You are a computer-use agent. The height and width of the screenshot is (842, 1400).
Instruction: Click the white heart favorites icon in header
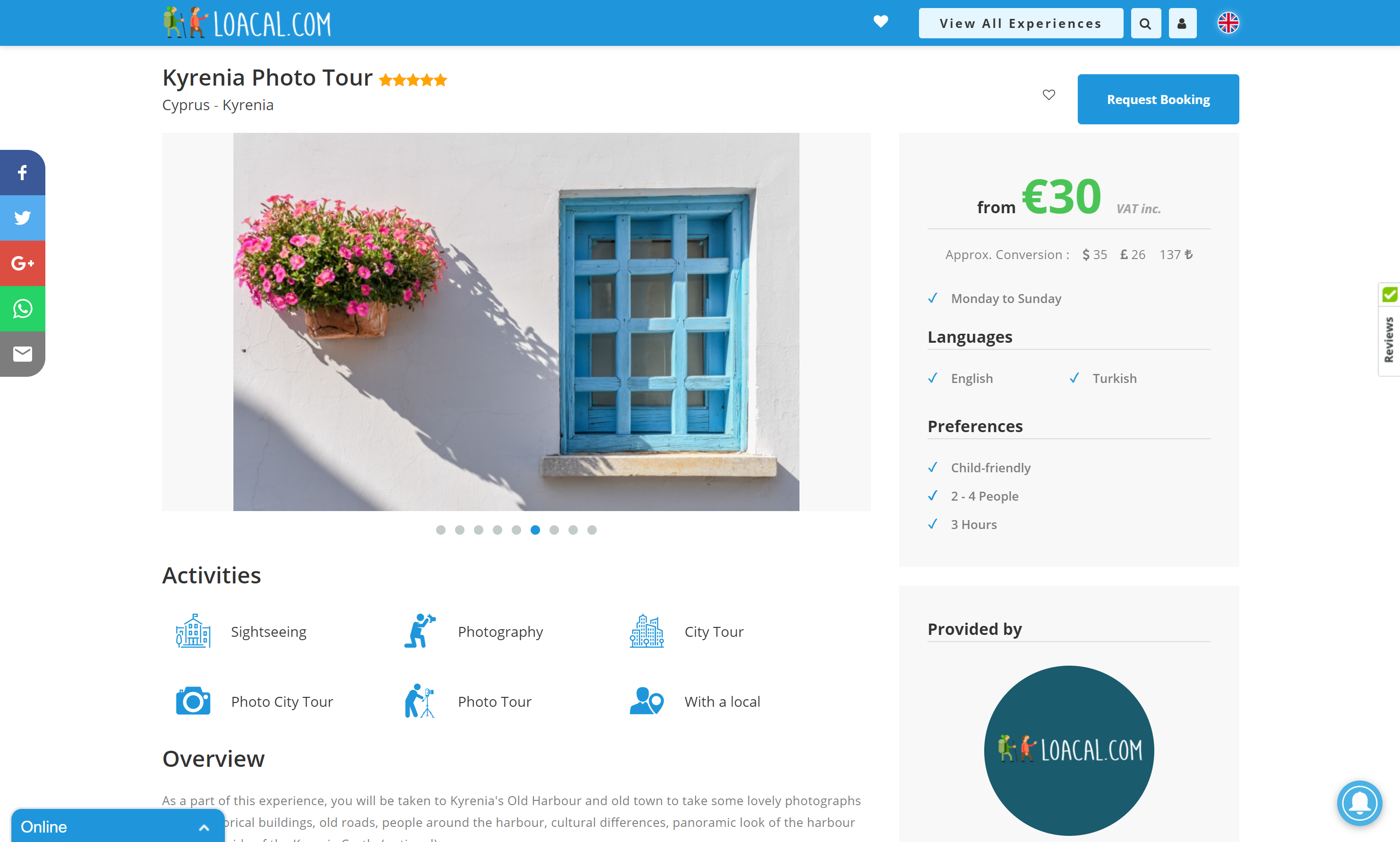tap(880, 22)
